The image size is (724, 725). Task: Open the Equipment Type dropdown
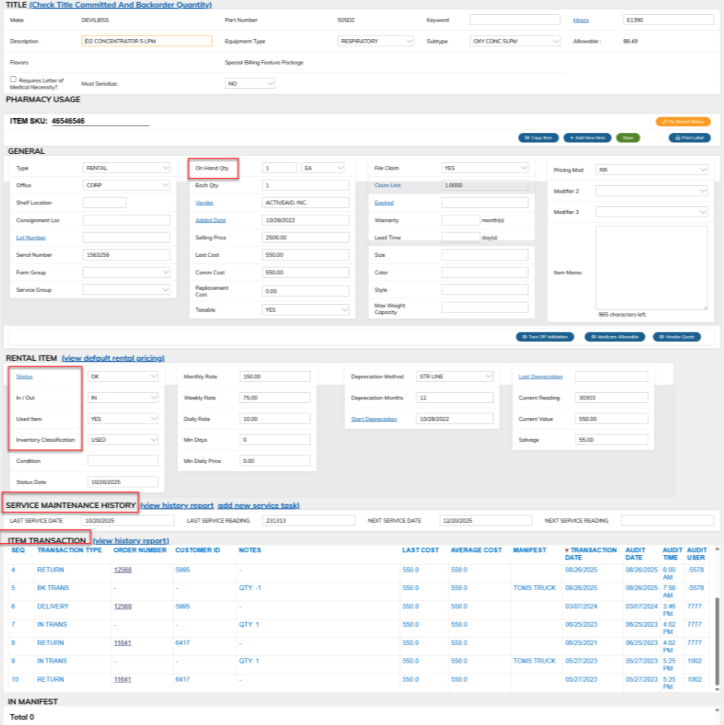(375, 41)
